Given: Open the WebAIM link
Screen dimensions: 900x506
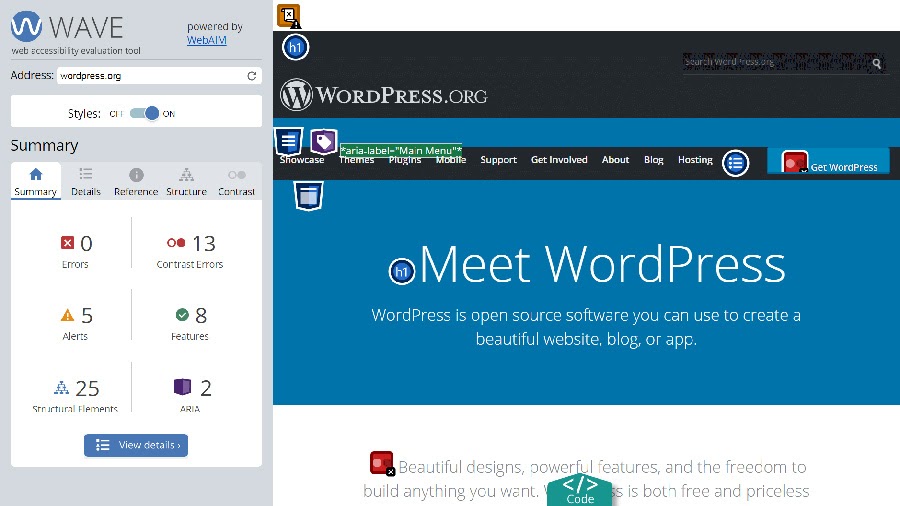Looking at the screenshot, I should [x=207, y=40].
